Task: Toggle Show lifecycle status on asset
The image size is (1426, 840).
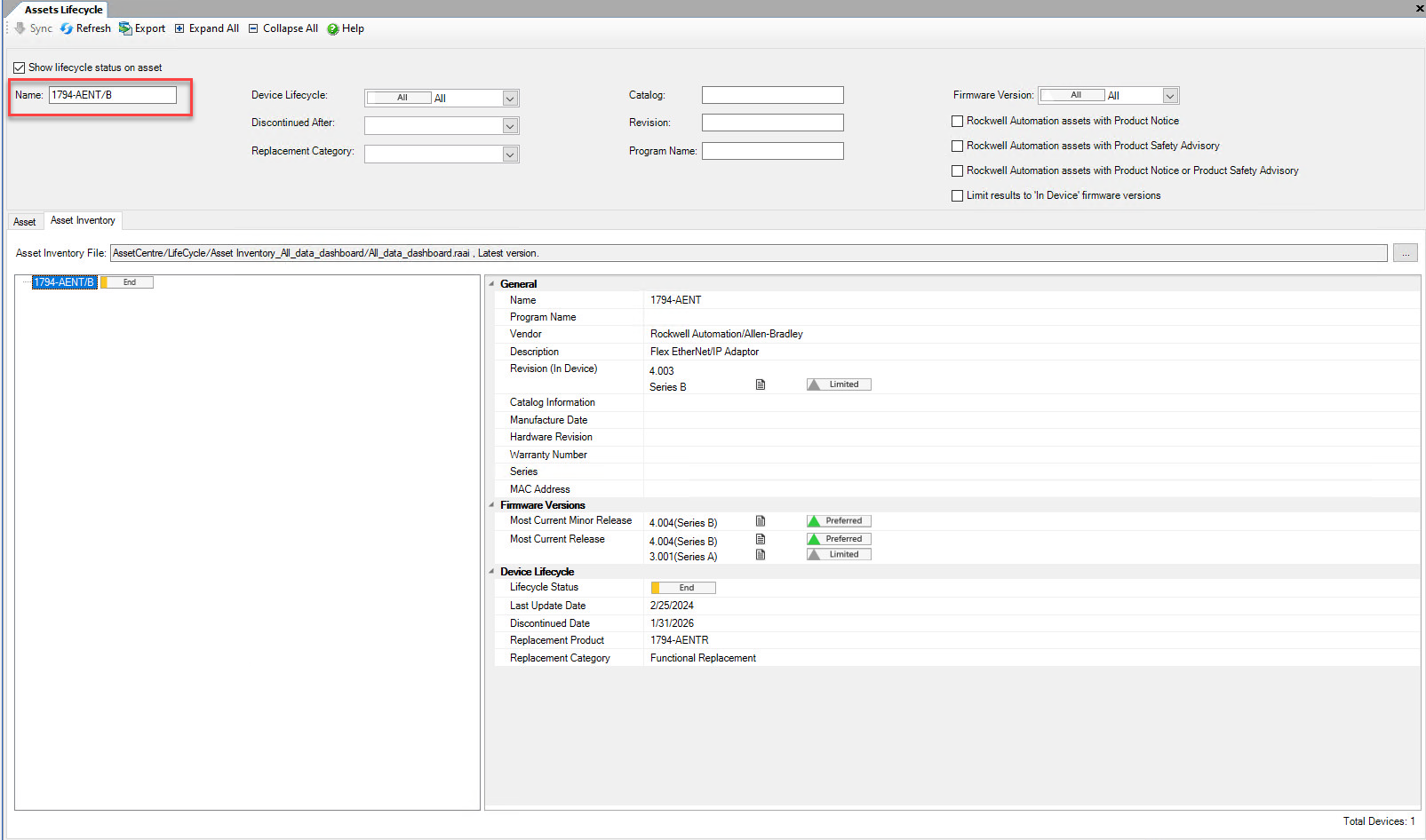Action: tap(19, 67)
